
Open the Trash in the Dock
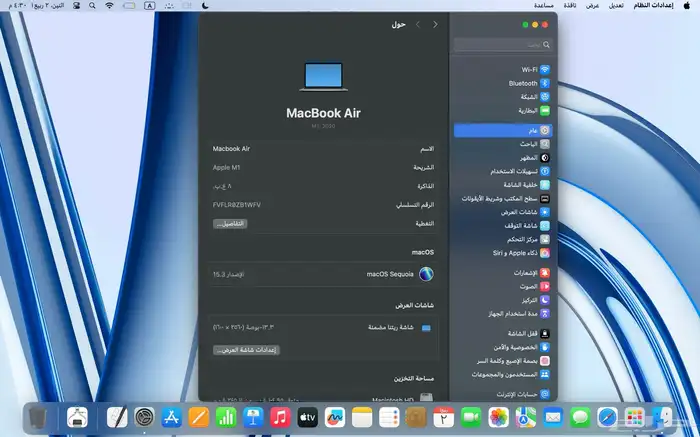[37, 418]
